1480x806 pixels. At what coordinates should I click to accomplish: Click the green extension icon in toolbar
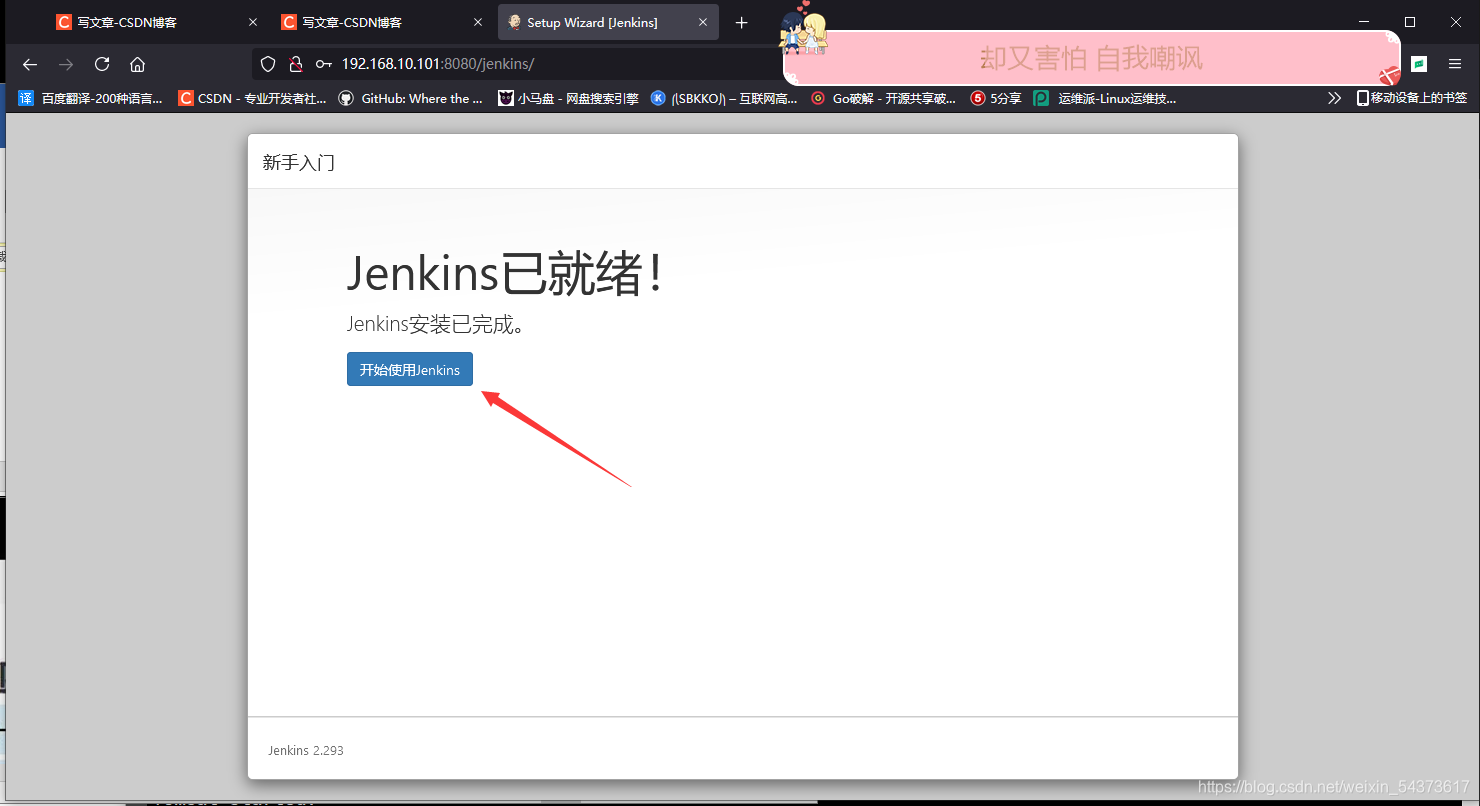point(1418,64)
